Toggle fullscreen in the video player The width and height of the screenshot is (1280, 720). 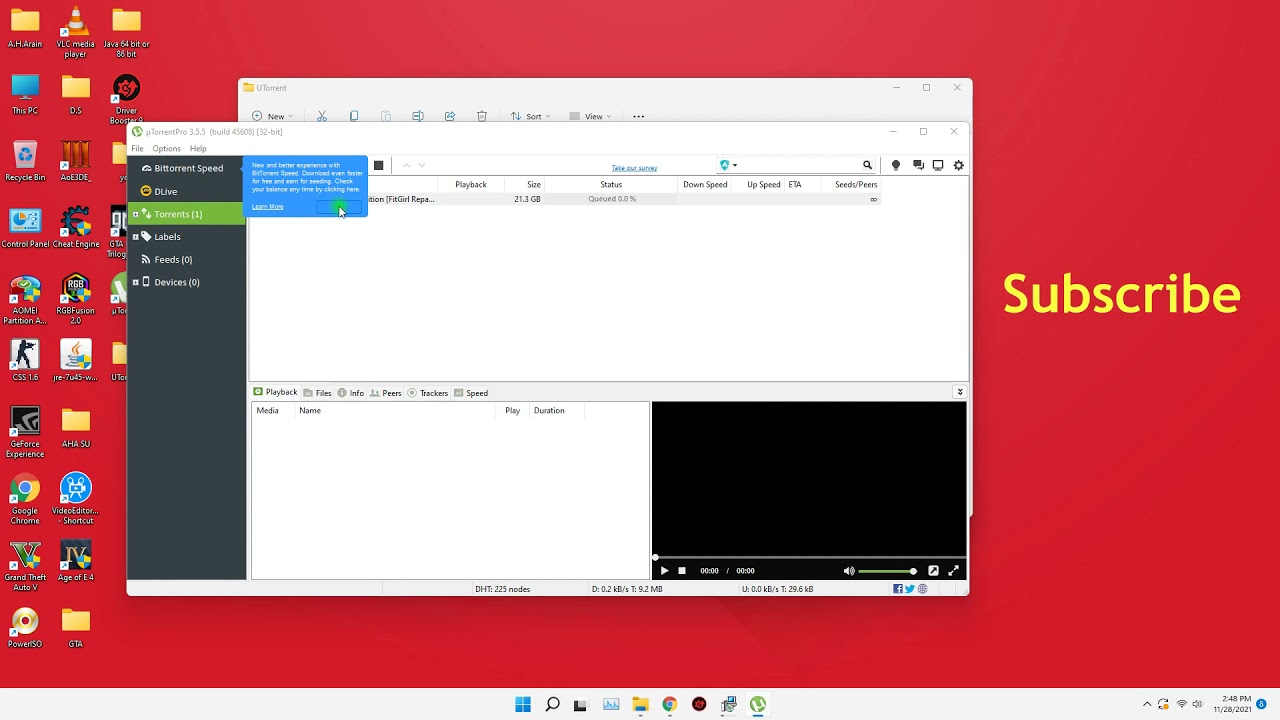[x=954, y=571]
